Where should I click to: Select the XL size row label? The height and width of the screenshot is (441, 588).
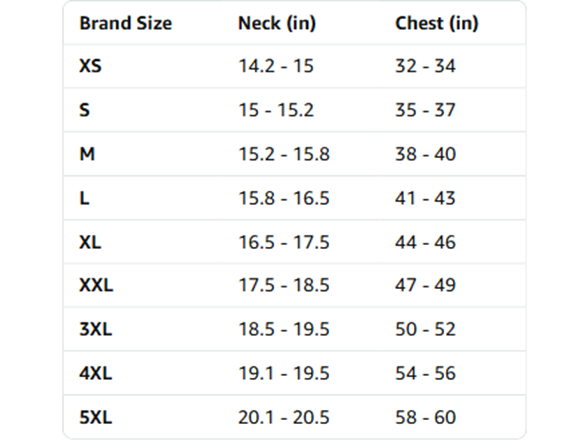(x=90, y=242)
